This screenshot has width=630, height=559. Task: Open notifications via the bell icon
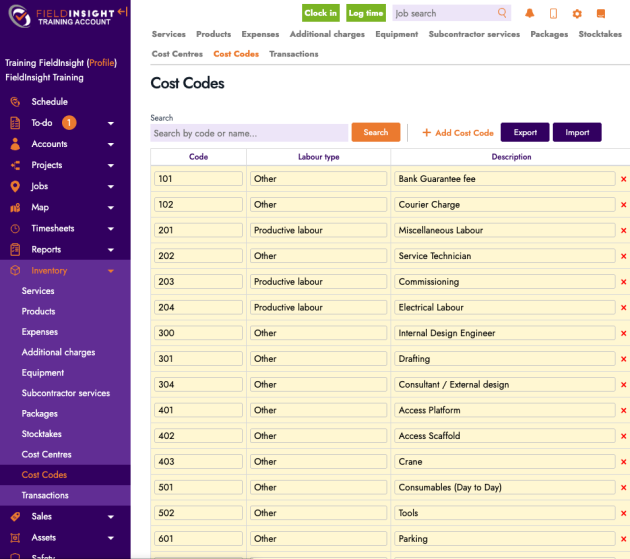(529, 13)
